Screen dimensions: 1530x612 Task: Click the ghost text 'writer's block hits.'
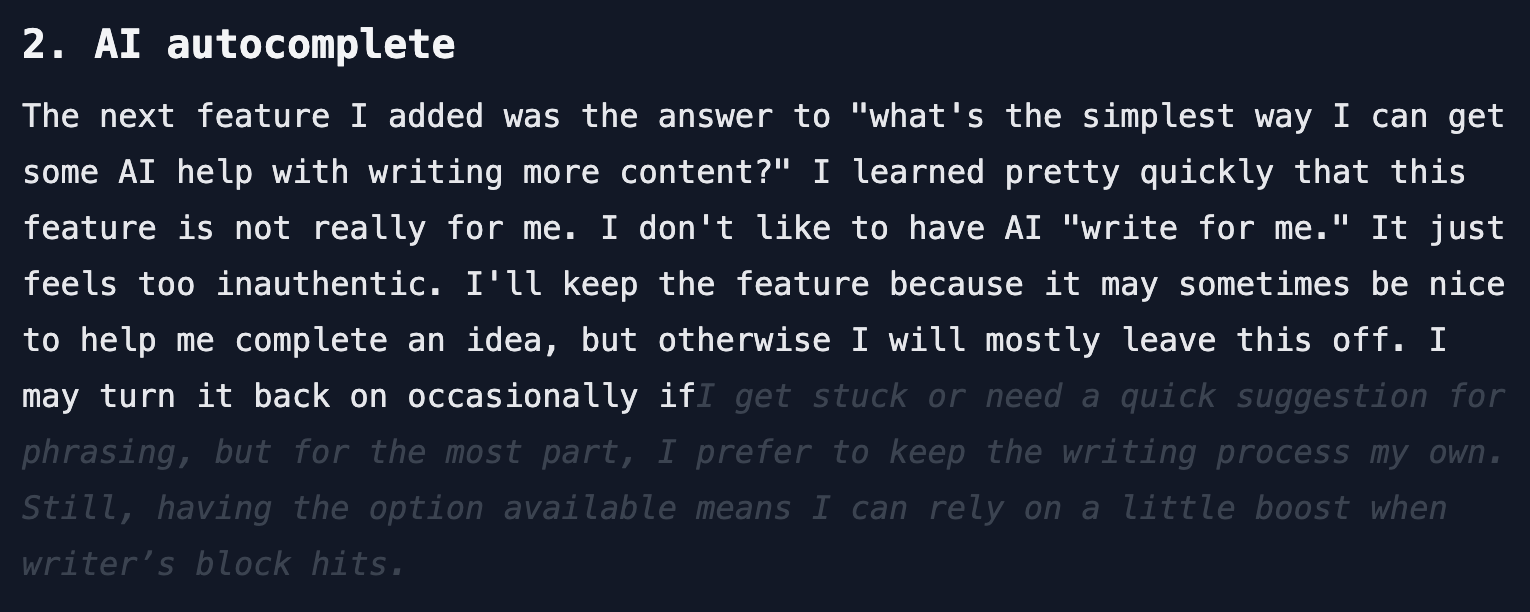(x=214, y=564)
